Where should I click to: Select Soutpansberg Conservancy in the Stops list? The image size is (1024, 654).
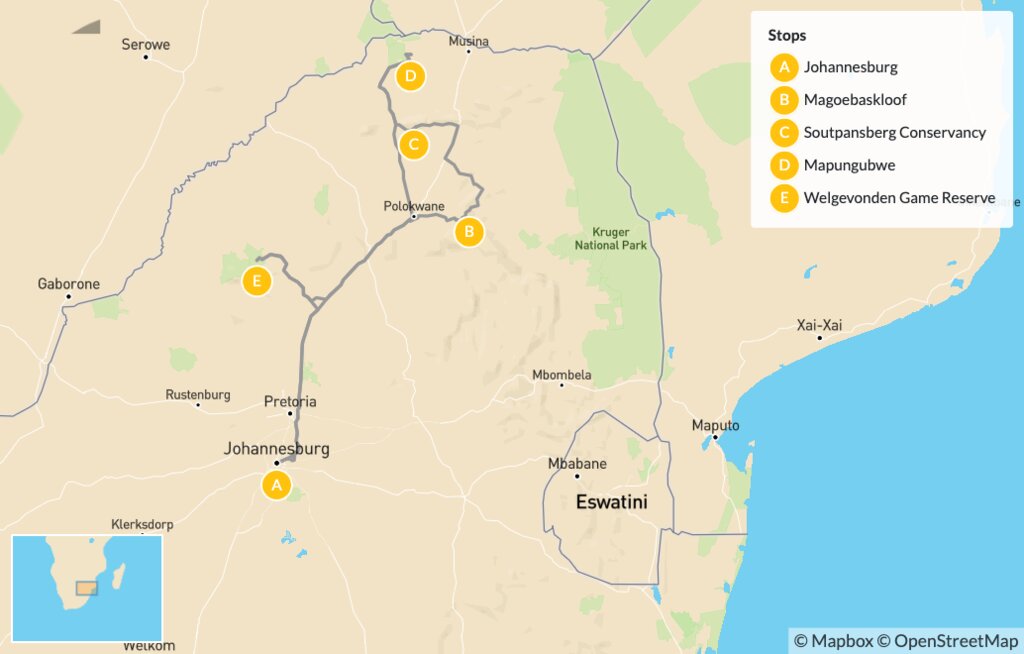click(x=894, y=133)
